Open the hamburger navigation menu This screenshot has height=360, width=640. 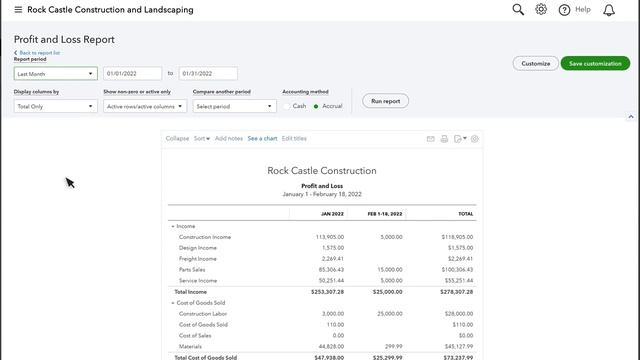18,9
